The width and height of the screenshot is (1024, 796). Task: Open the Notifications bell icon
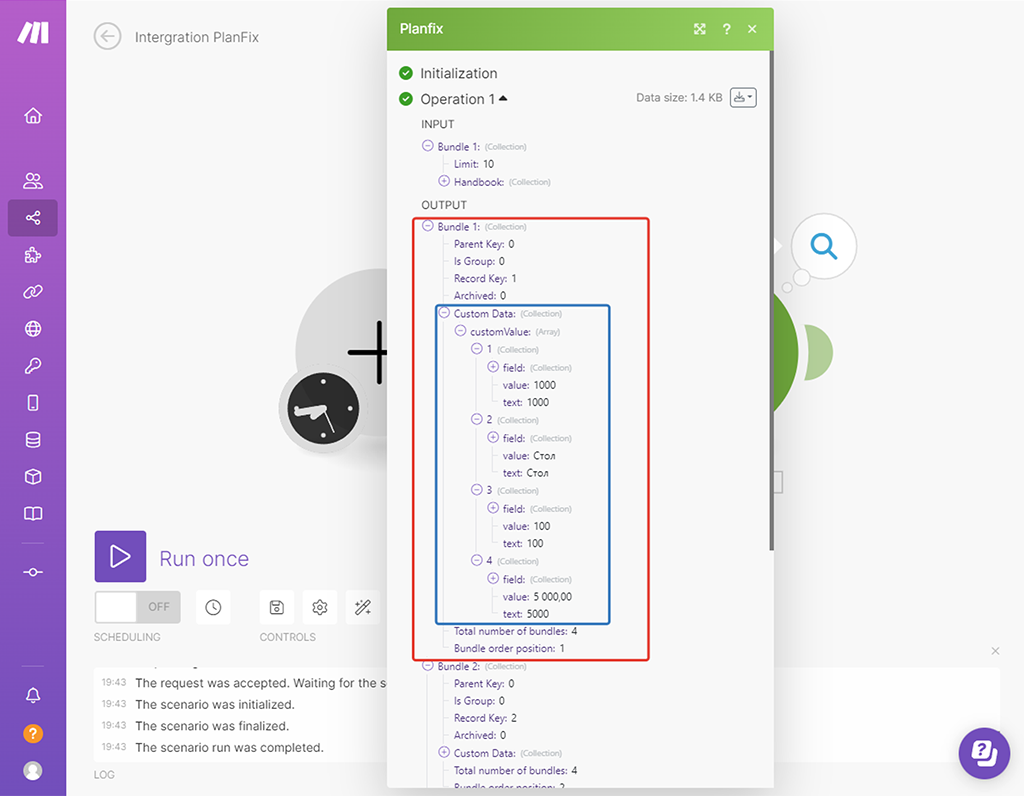tap(33, 695)
